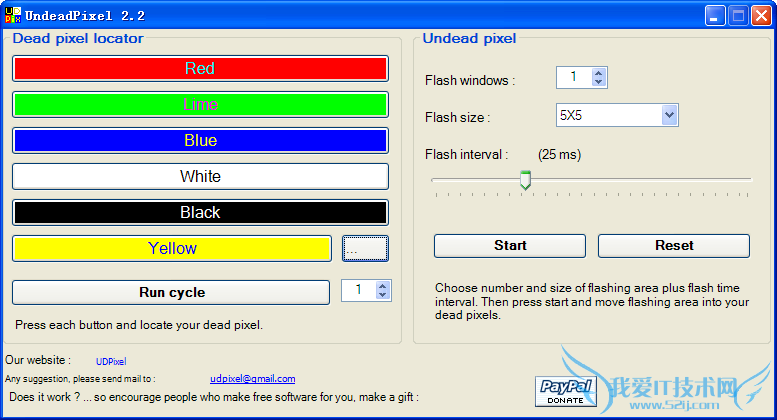Close the UndeadPixel window
The height and width of the screenshot is (420, 777).
[761, 16]
